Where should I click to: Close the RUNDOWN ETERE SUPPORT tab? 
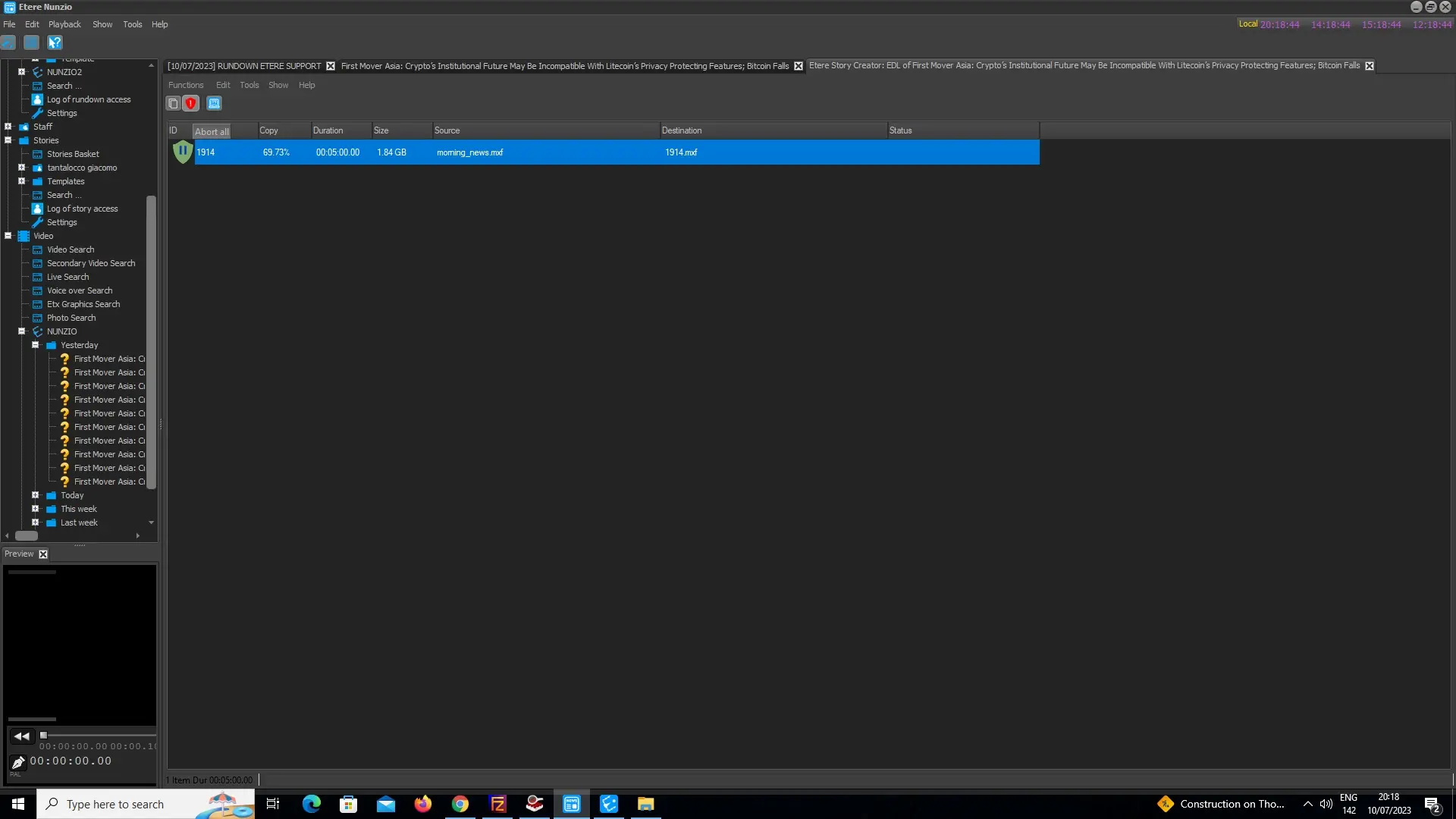coord(331,66)
